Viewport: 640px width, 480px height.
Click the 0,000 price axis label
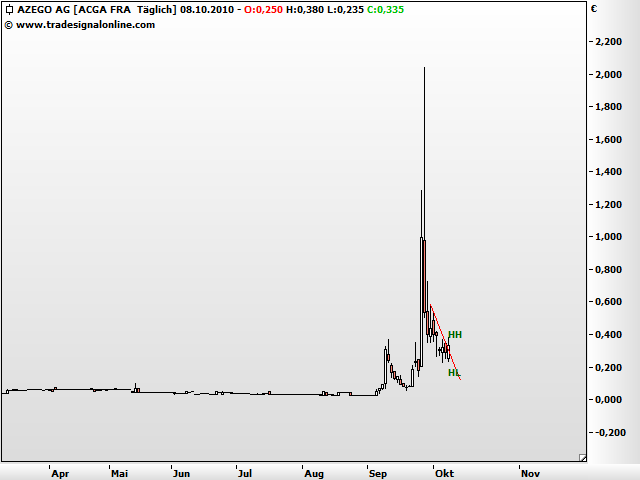point(609,400)
